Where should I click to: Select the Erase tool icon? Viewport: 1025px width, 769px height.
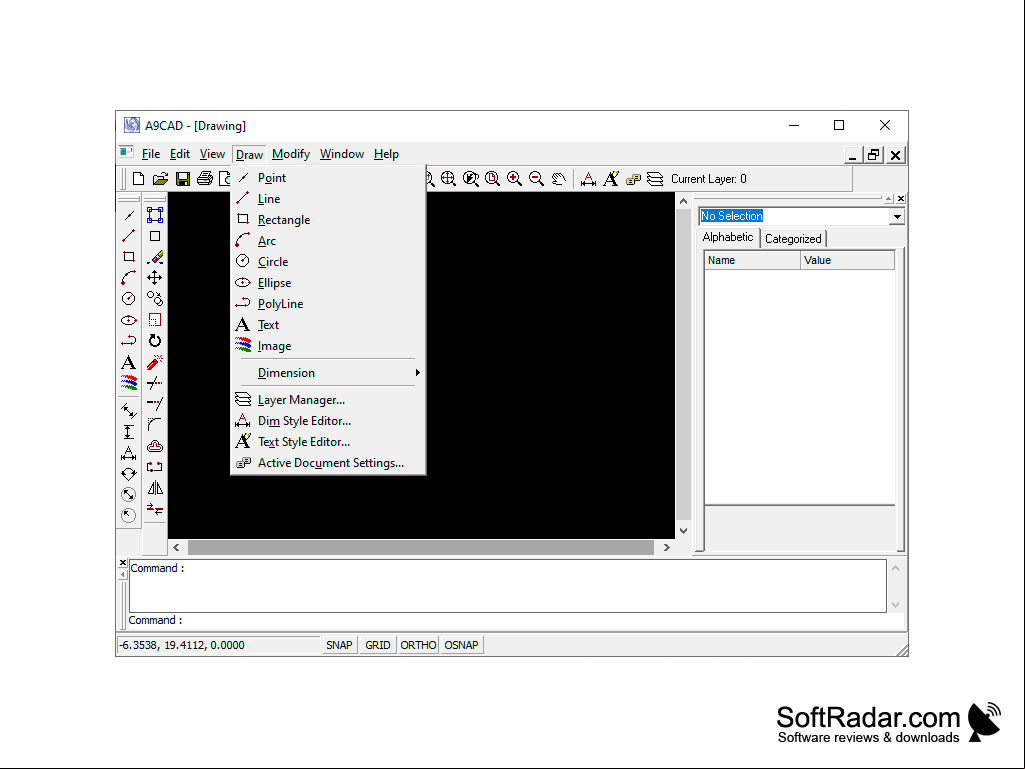click(x=155, y=257)
